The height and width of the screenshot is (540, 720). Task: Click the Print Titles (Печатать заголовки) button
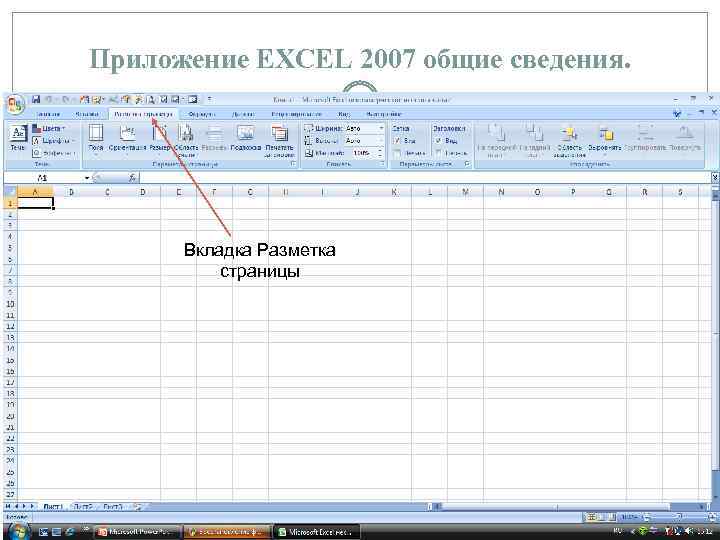coord(279,141)
